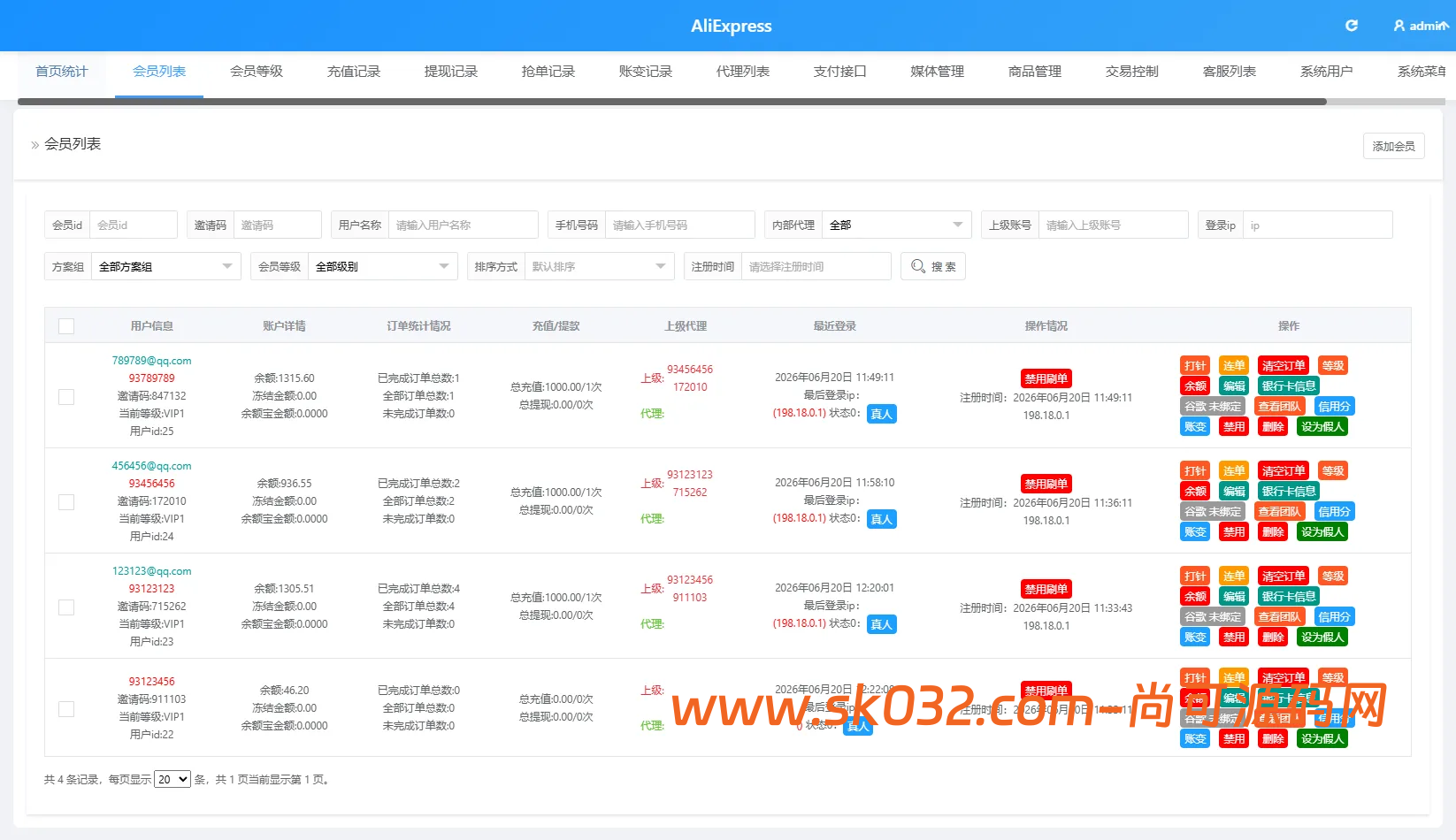
Task: Focus the 用户名称 input field
Action: [x=463, y=225]
